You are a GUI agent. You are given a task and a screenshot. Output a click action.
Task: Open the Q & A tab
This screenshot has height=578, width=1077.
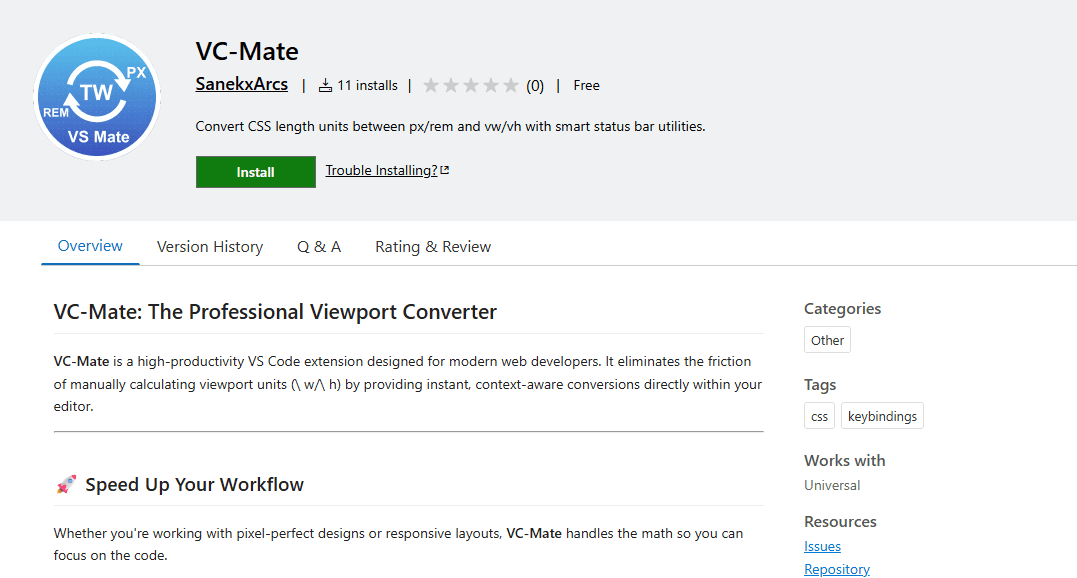point(319,246)
